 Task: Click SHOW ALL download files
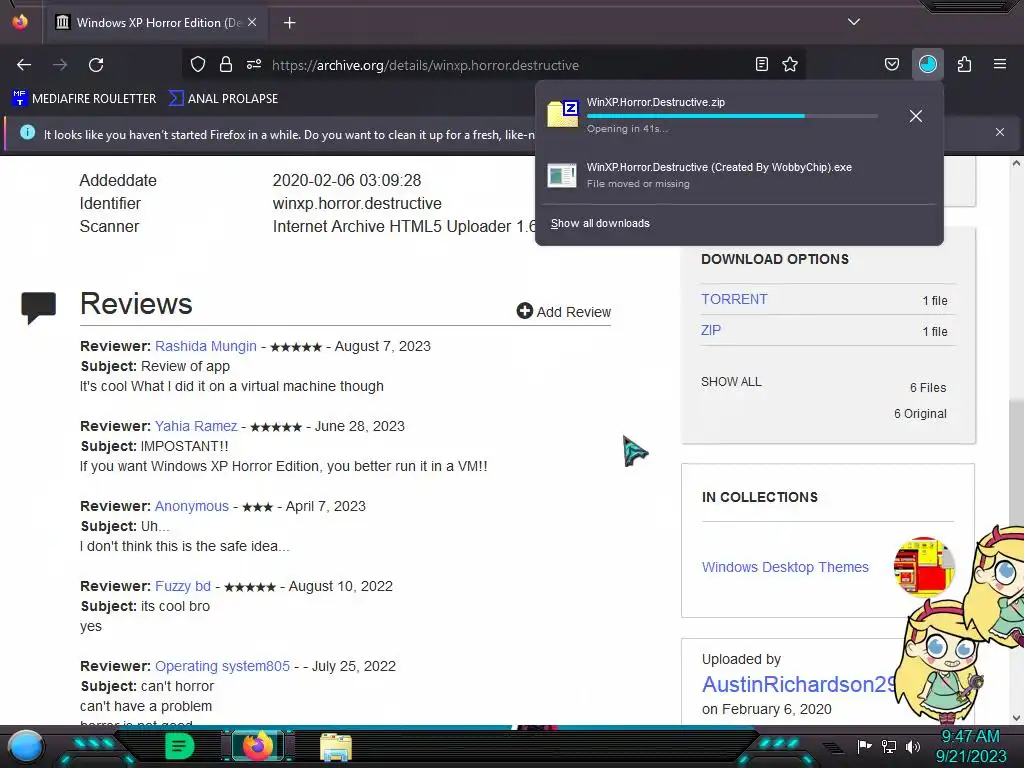[x=731, y=382]
